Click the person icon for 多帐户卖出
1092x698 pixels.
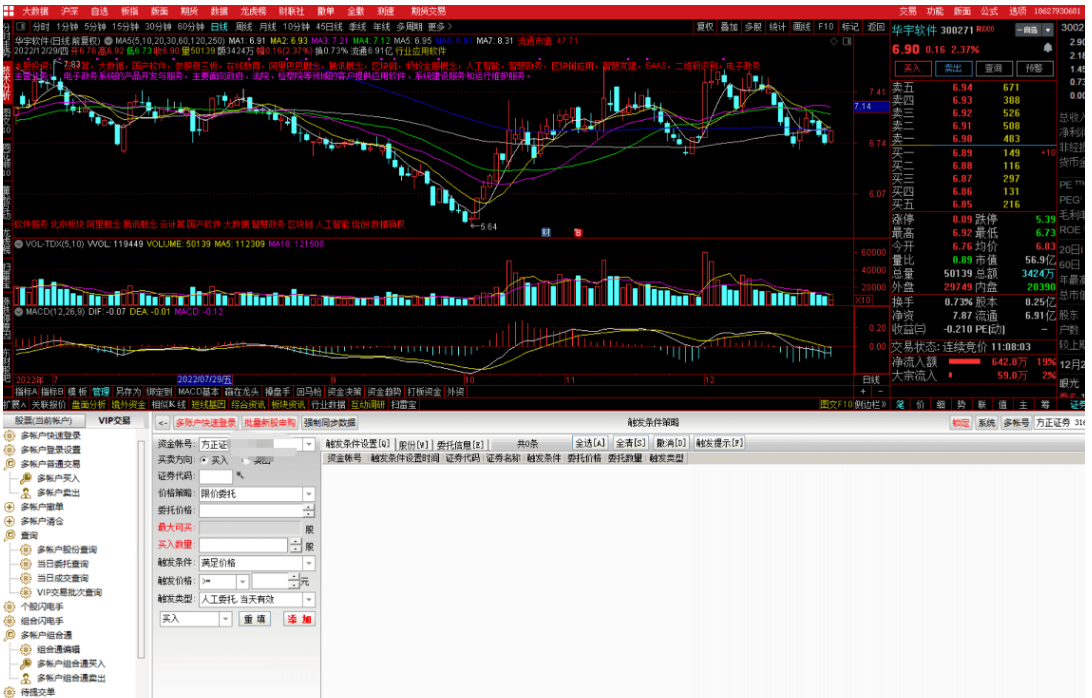(26, 493)
